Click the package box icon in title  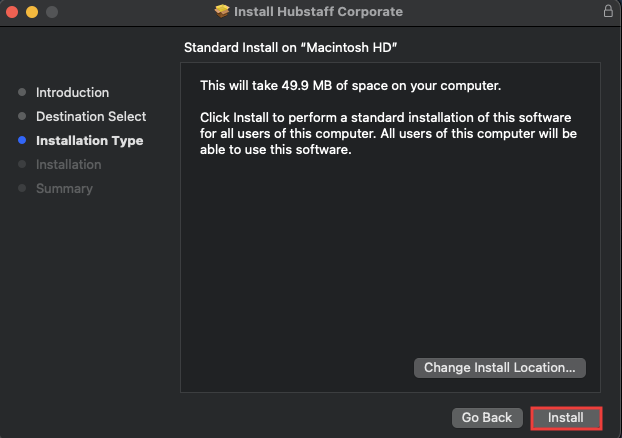coord(222,11)
